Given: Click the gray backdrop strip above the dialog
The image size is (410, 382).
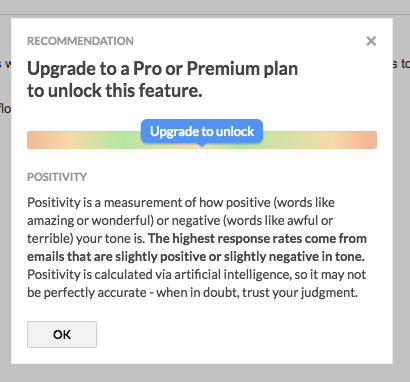Looking at the screenshot, I should point(205,7).
